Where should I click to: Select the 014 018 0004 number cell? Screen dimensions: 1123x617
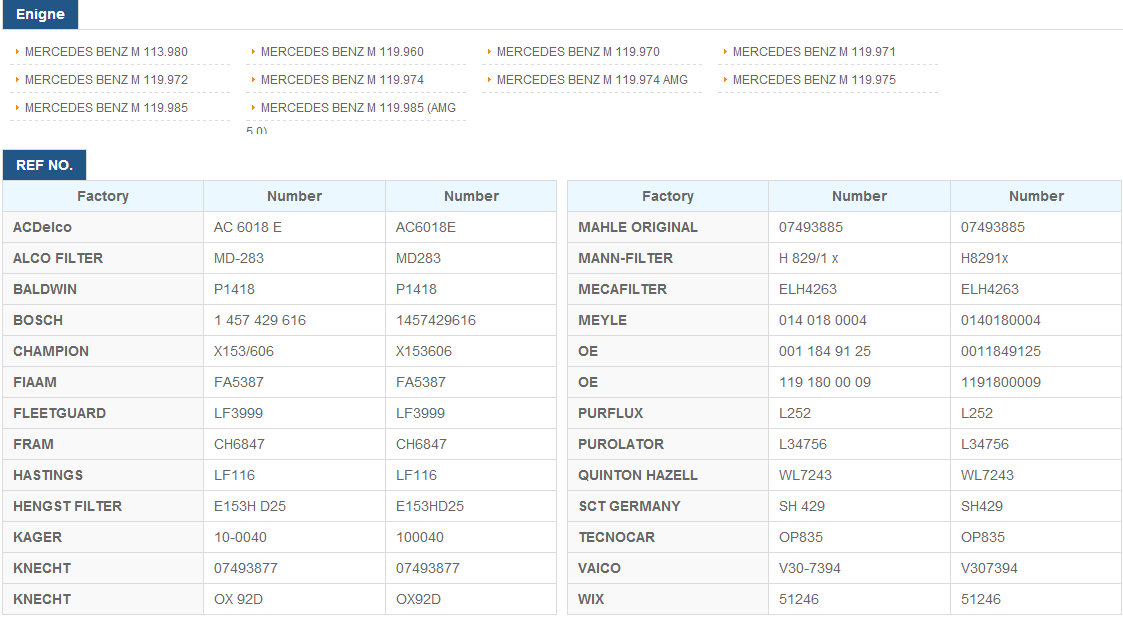click(x=859, y=320)
